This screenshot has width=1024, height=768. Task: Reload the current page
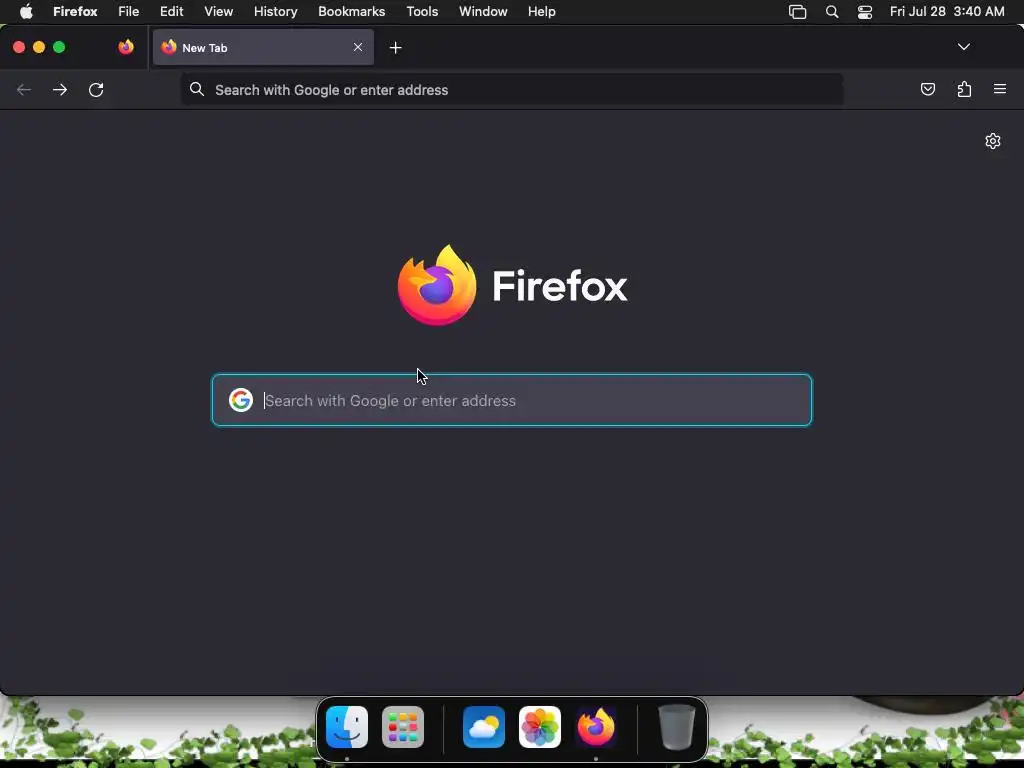96,89
